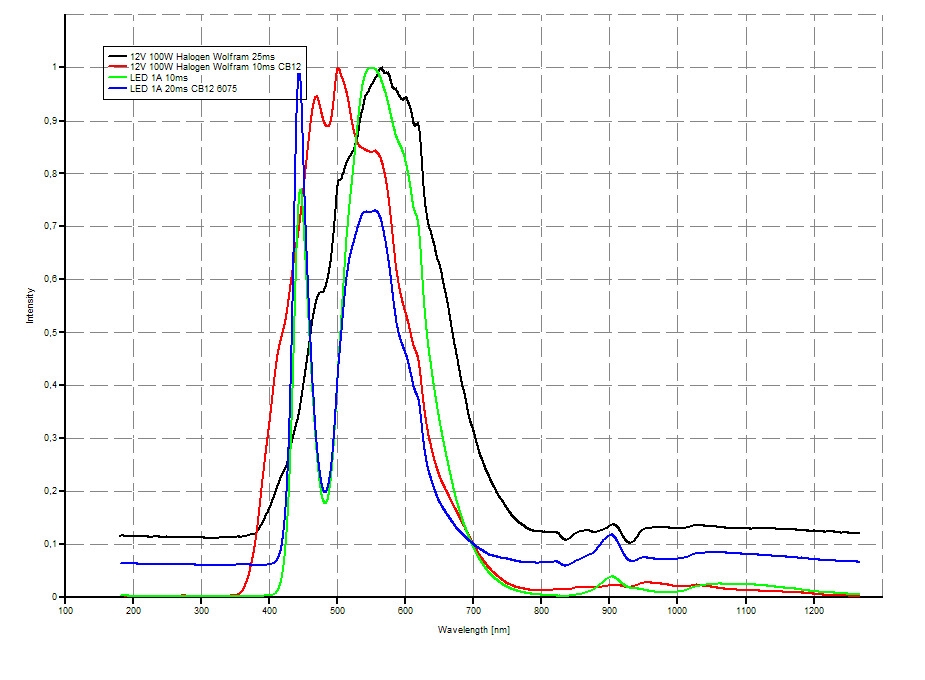Click the red line sample in the legend
Image resolution: width=925 pixels, height=680 pixels.
119,68
